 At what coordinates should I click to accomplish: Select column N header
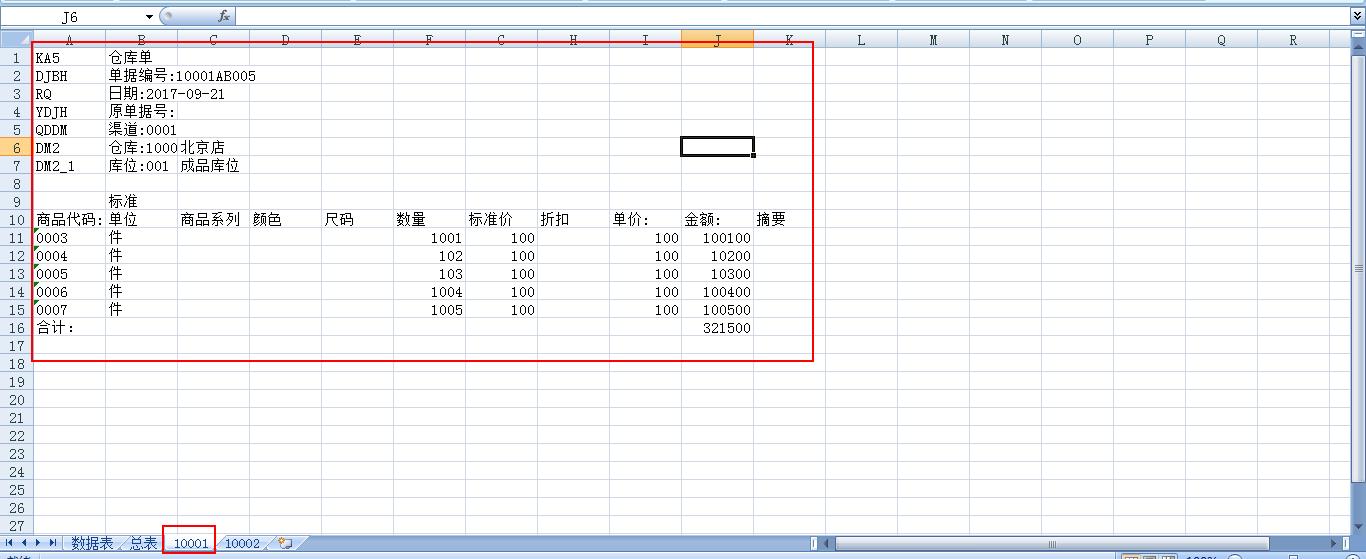pyautogui.click(x=1005, y=39)
